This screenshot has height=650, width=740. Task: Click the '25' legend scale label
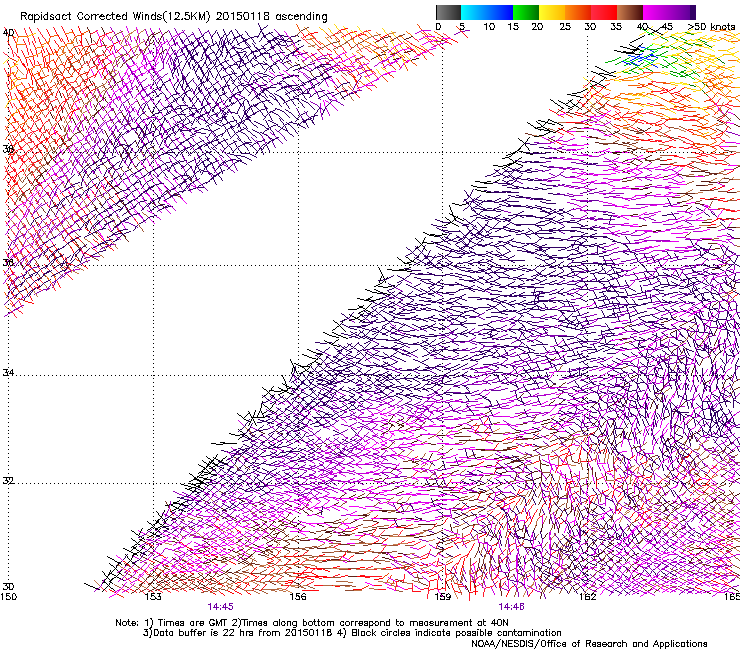[565, 27]
